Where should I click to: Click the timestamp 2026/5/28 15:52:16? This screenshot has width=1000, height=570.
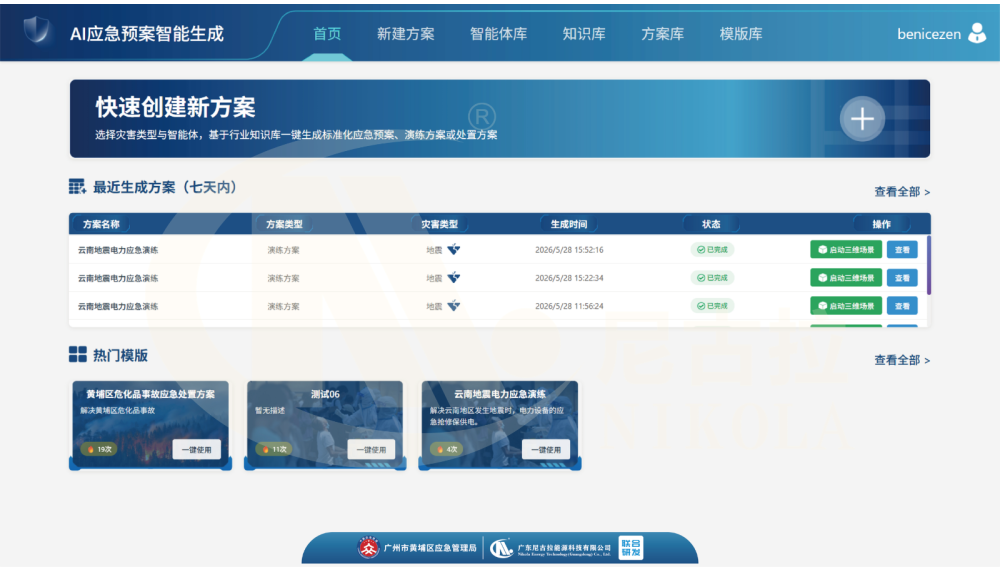point(569,250)
